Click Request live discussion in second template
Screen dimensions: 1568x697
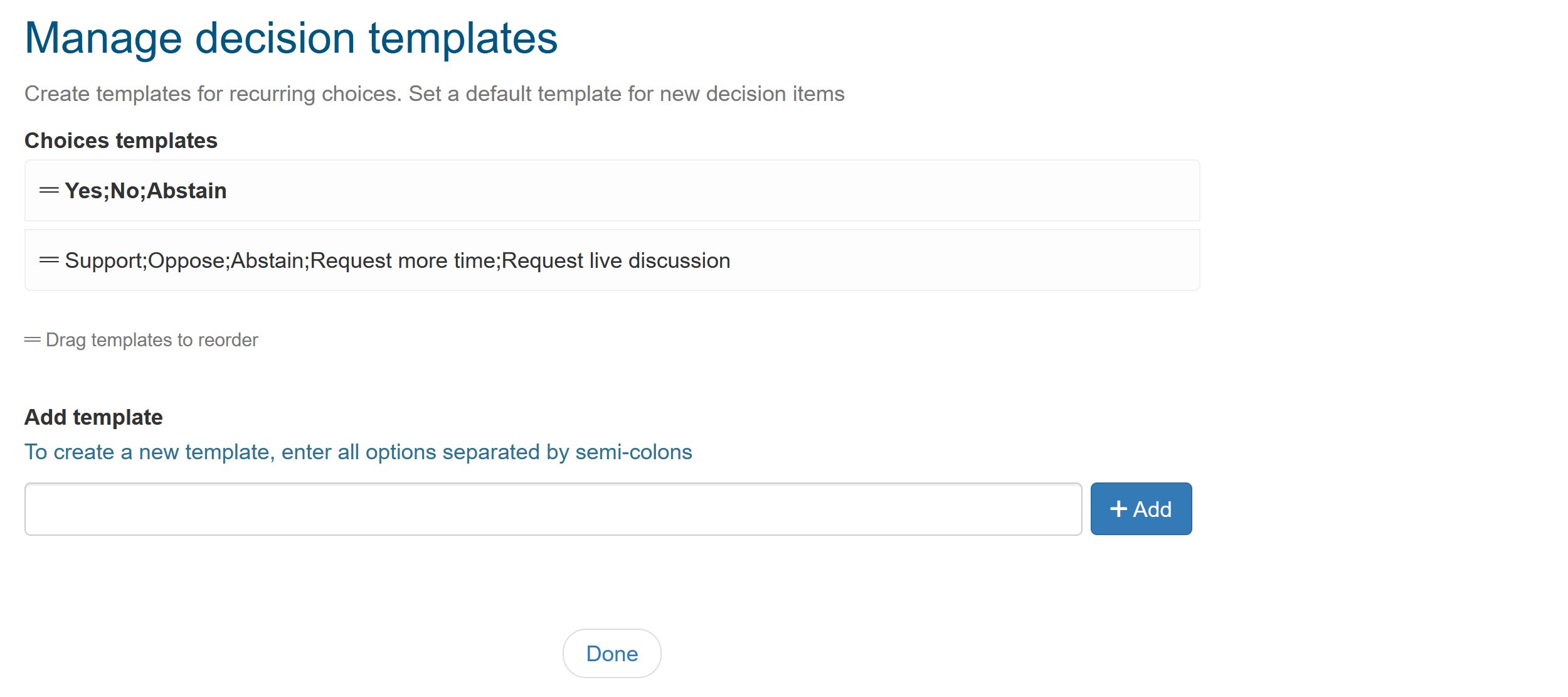click(x=616, y=260)
